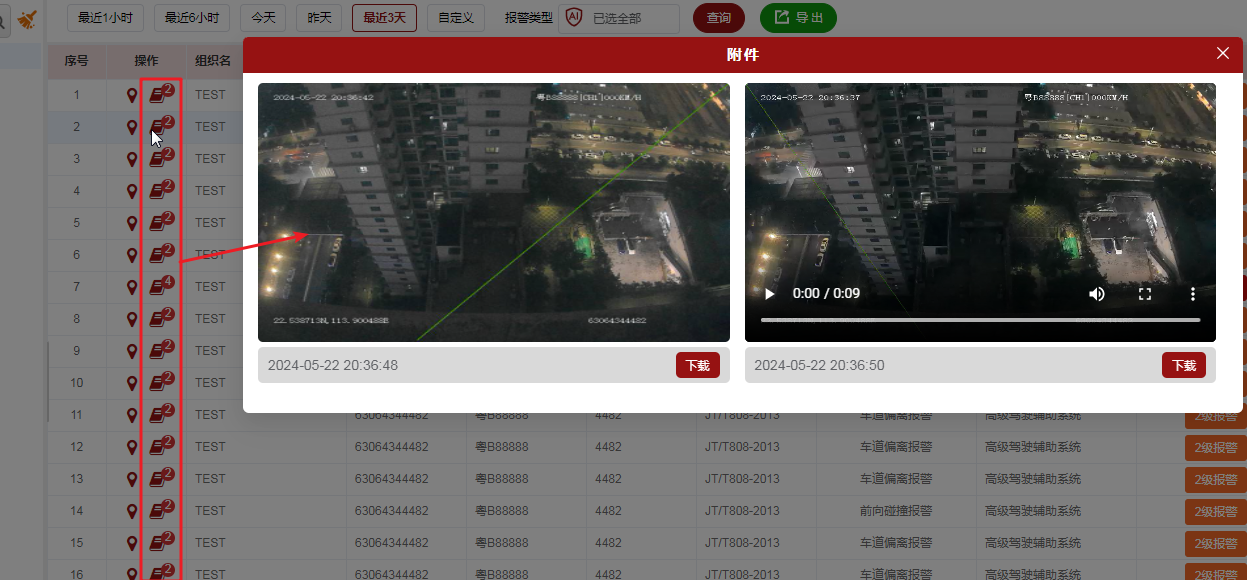The width and height of the screenshot is (1247, 580).
Task: Open attachments icon for row 7
Action: [160, 287]
